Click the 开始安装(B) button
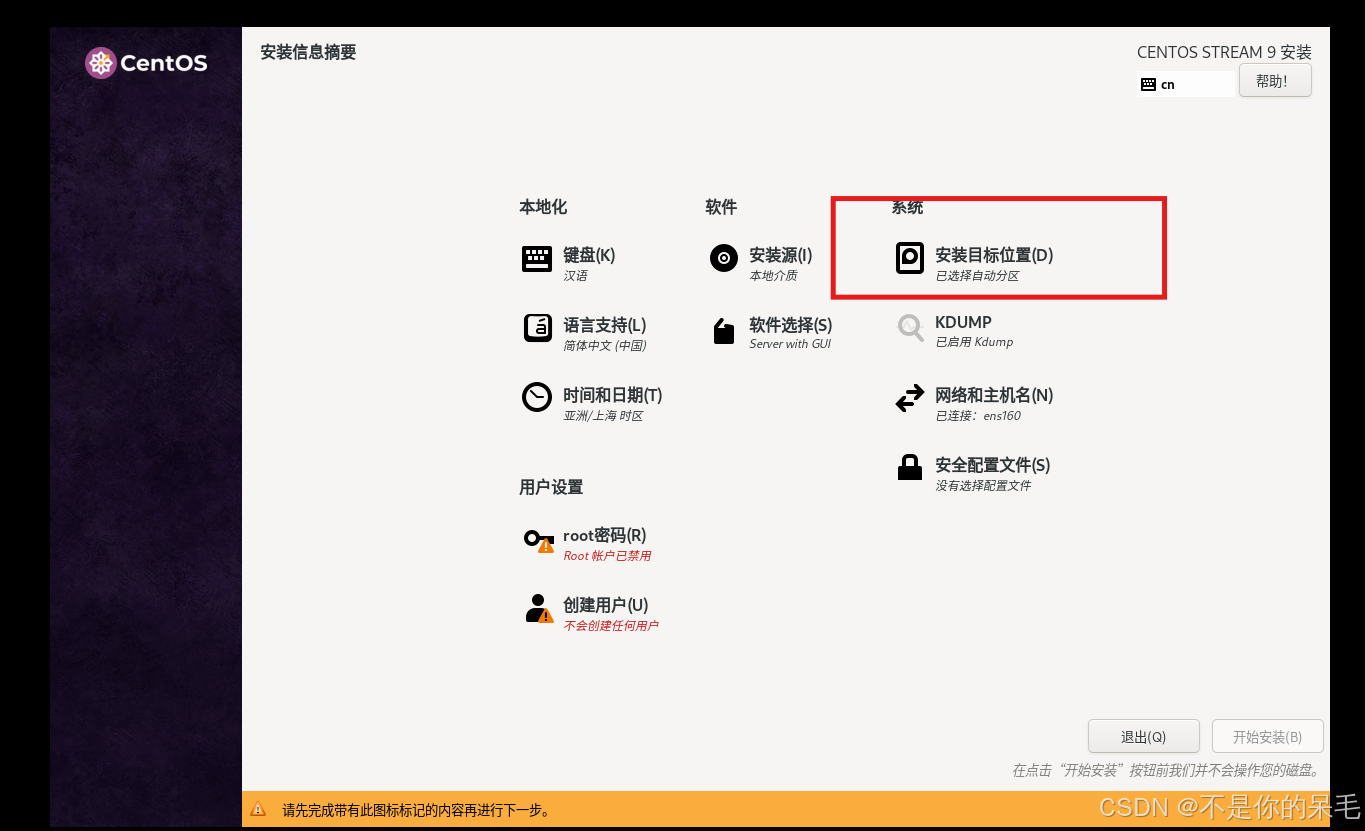1365x831 pixels. (x=1267, y=737)
